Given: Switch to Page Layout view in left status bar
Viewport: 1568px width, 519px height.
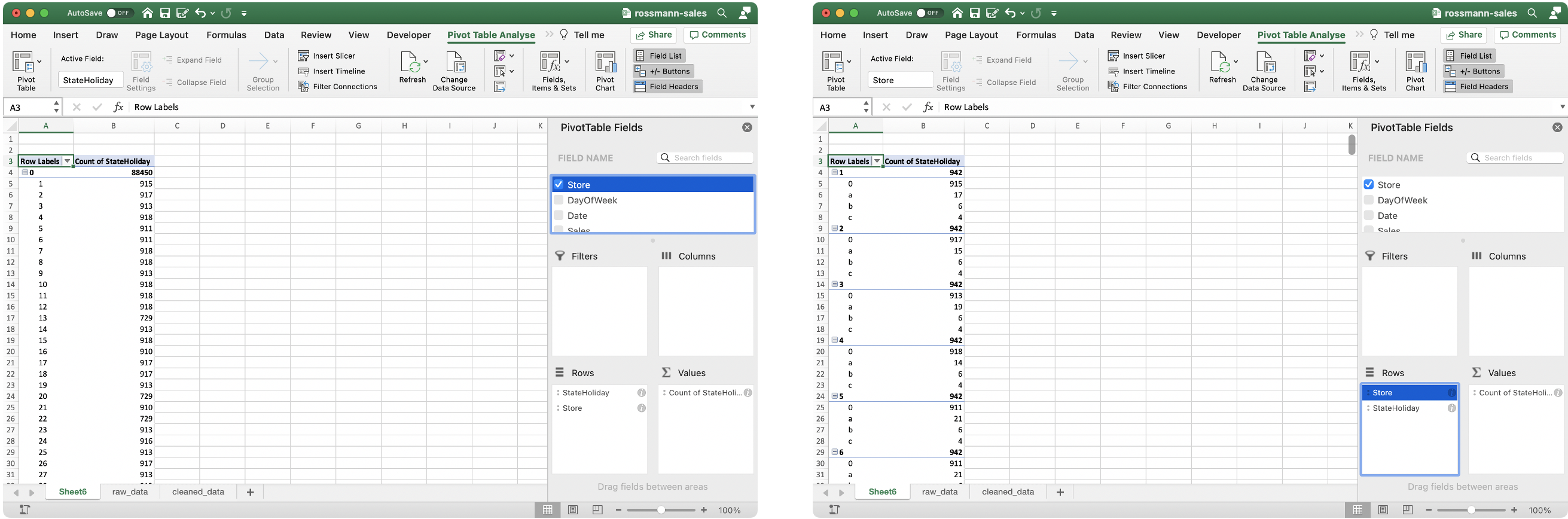Looking at the screenshot, I should coord(572,510).
